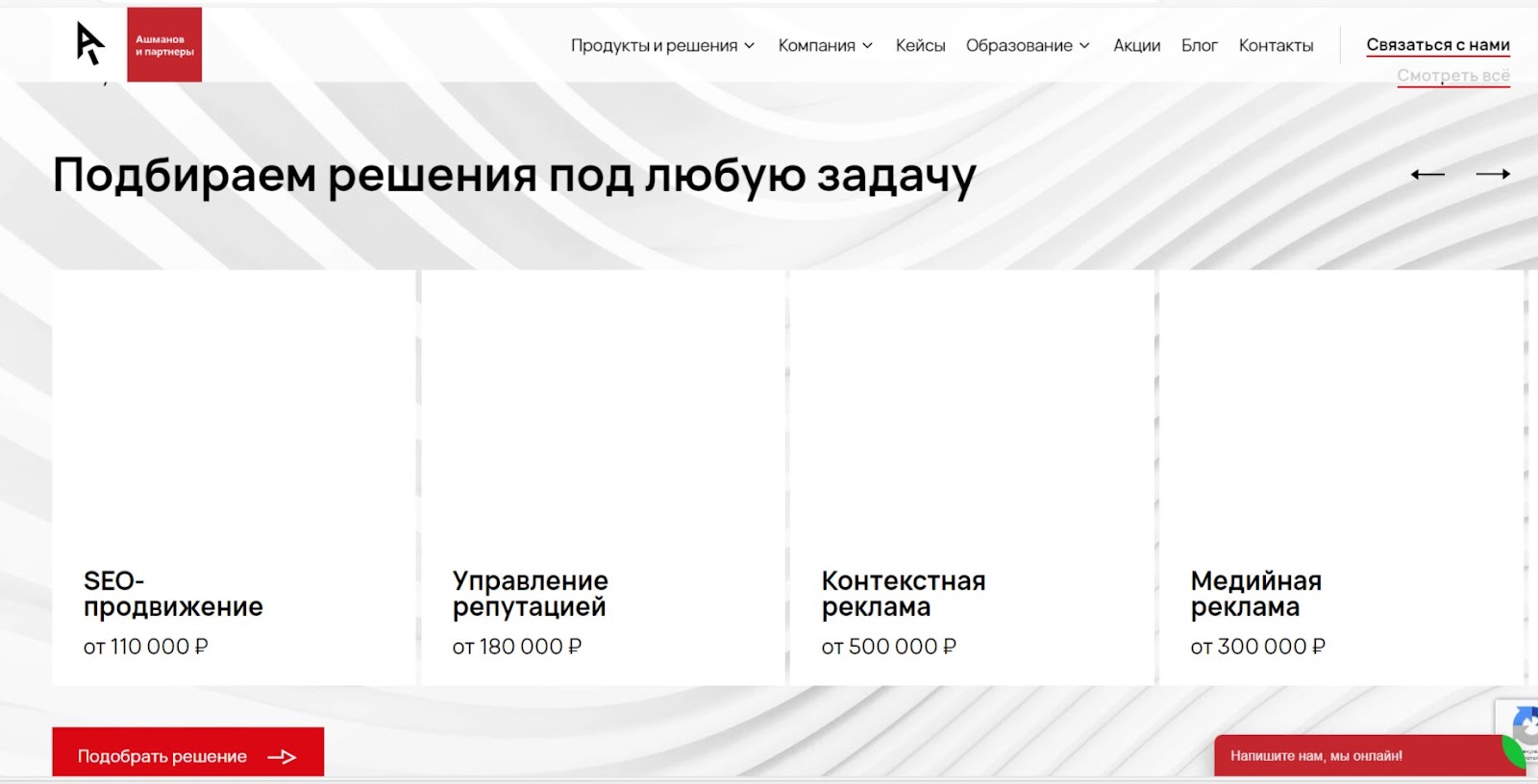Click the red Ашманов и партнеры logo block

[164, 45]
